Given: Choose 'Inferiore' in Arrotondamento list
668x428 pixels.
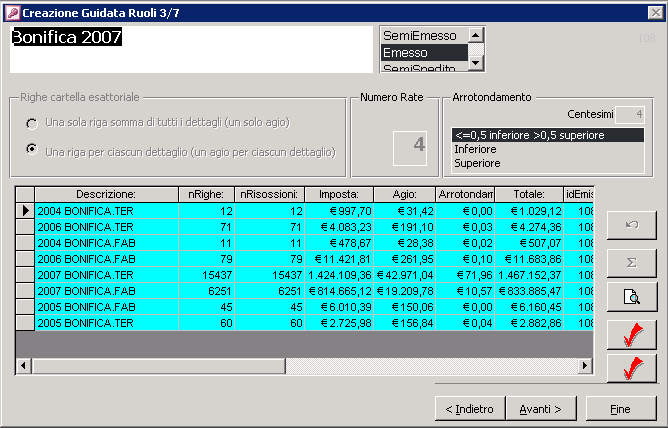Looking at the screenshot, I should 475,149.
